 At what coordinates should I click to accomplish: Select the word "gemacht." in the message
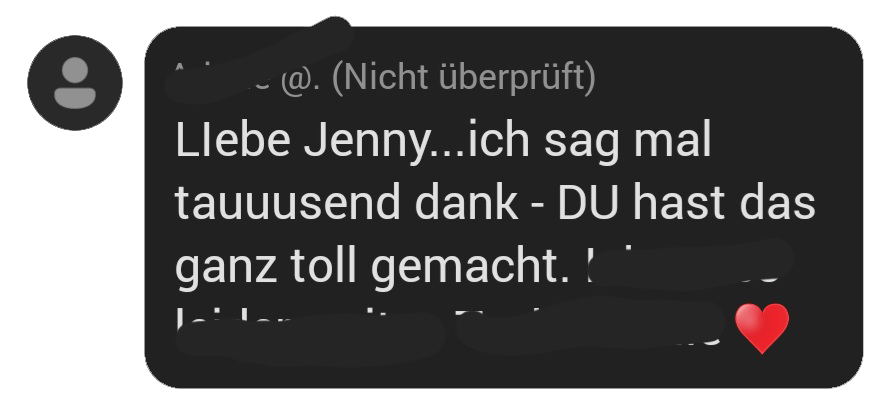tap(470, 267)
